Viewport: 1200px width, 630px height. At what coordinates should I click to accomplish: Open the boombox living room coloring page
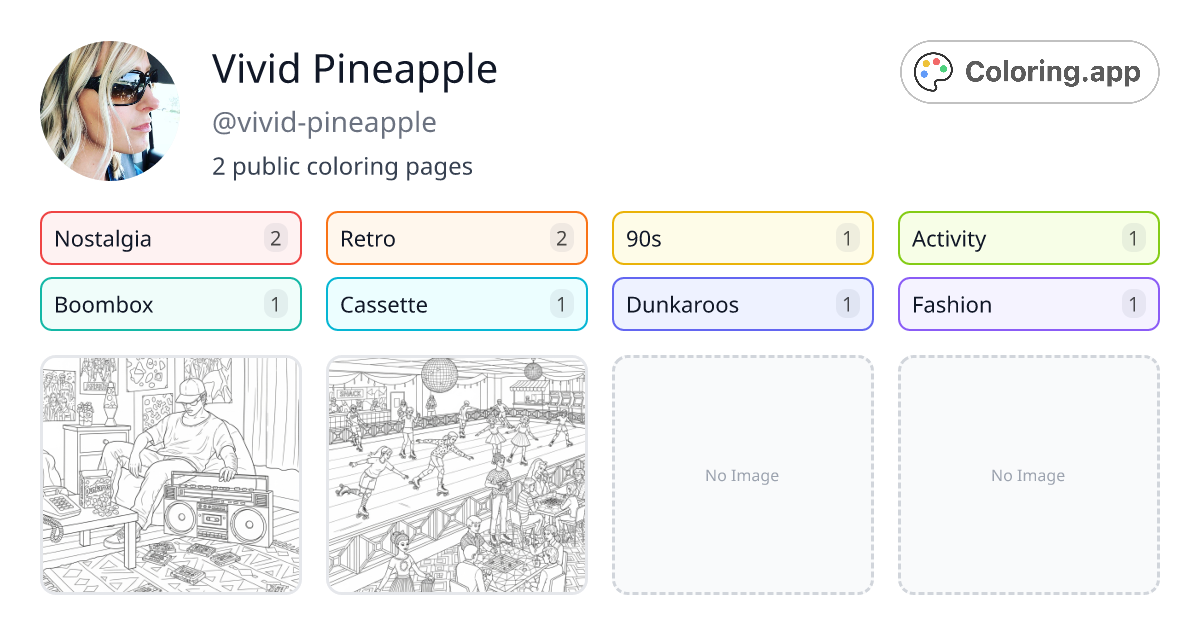[170, 476]
